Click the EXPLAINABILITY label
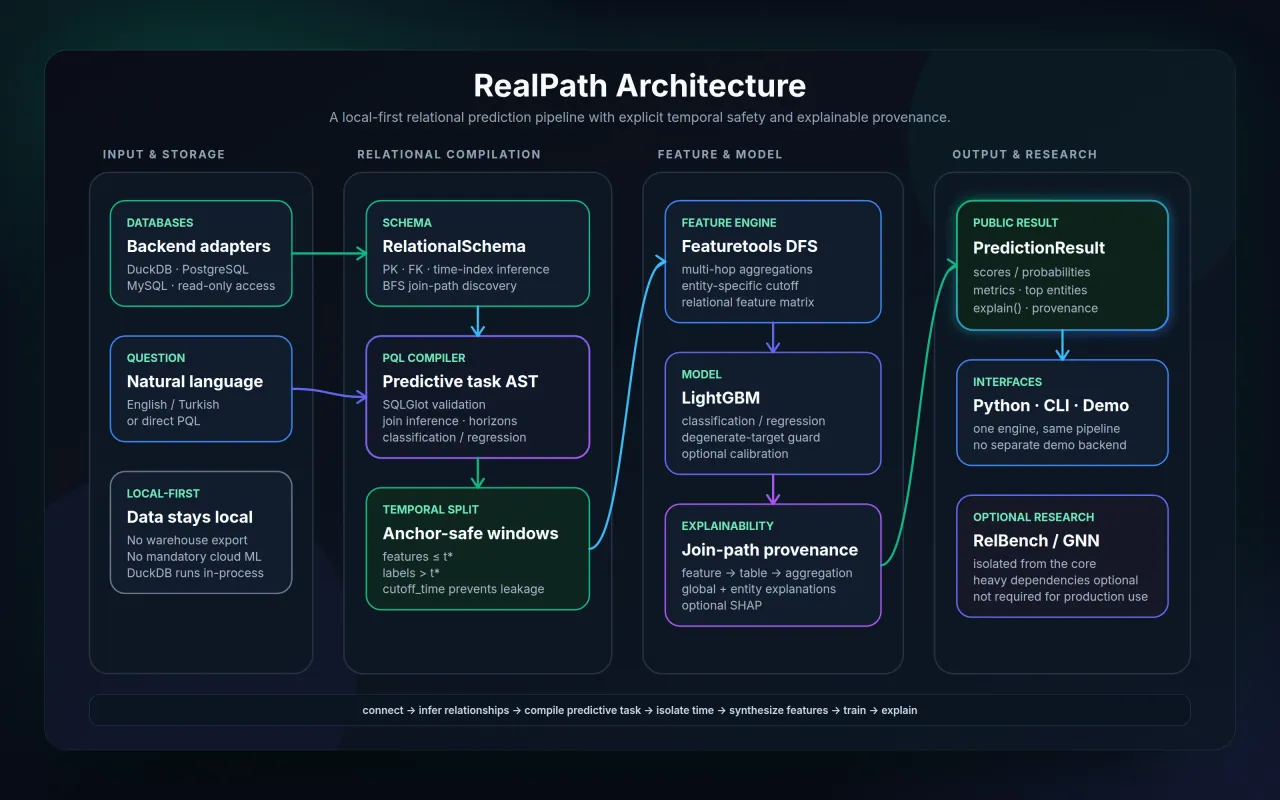 pos(728,526)
